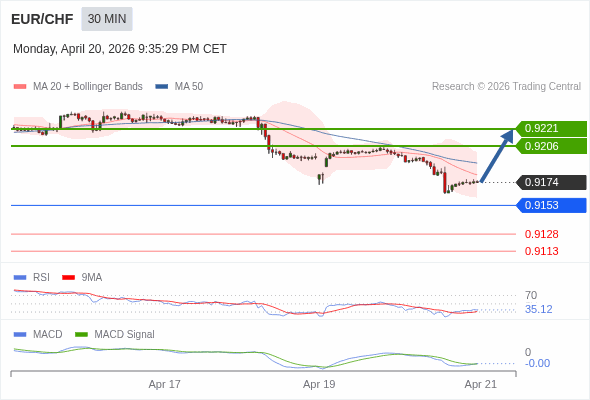Click the Apr 17 date axis label
The image size is (590, 400).
point(164,385)
